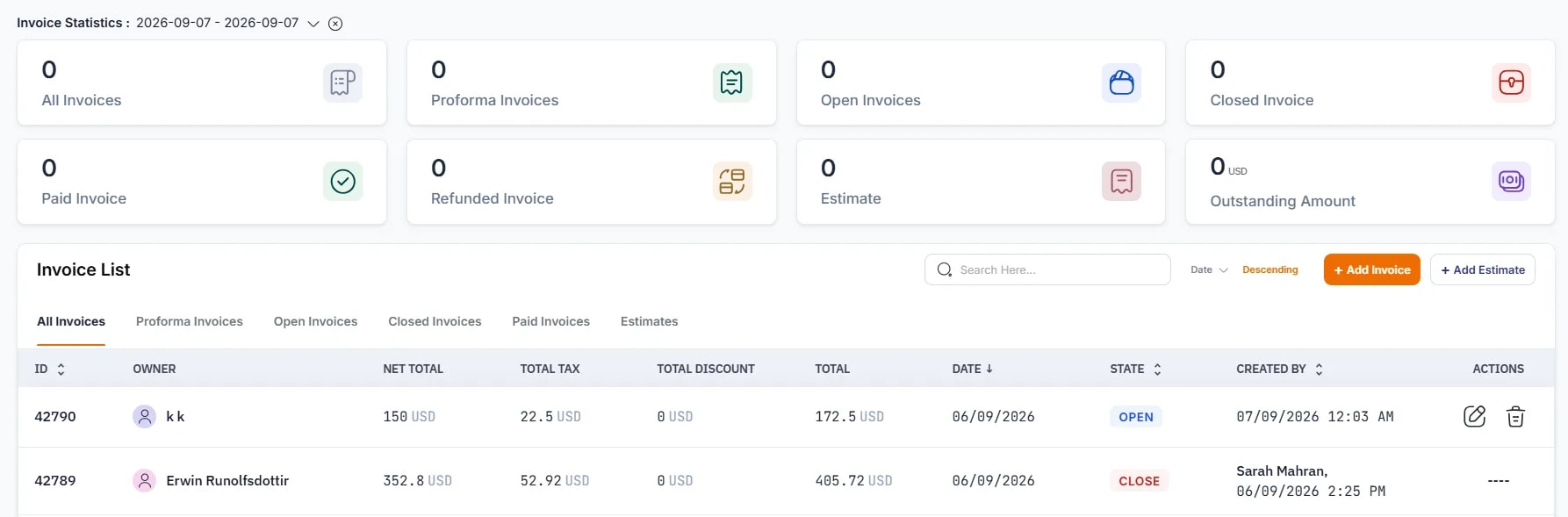Click the Outstanding Amount card icon

(x=1511, y=181)
